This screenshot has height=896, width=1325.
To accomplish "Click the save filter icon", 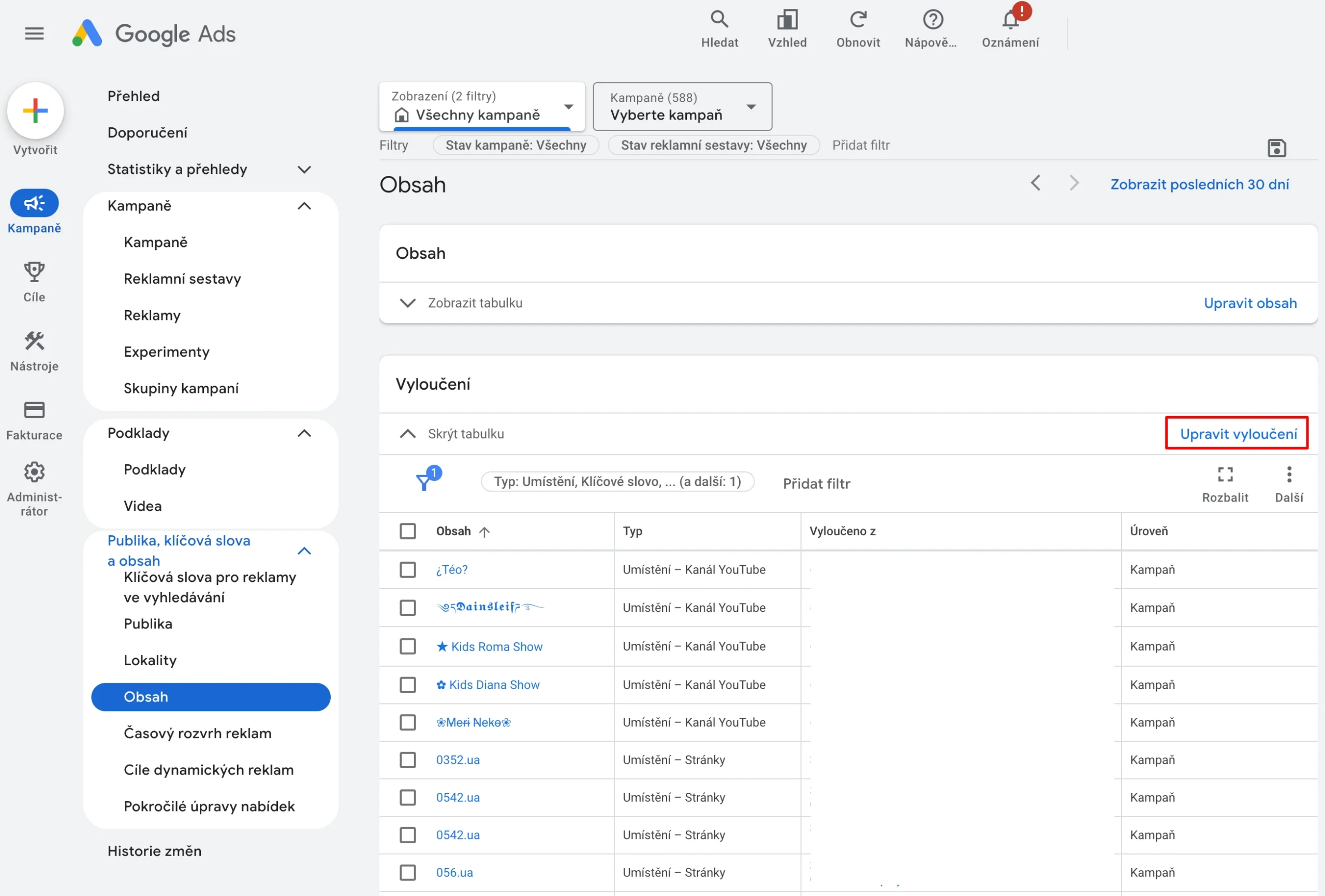I will coord(1276,148).
